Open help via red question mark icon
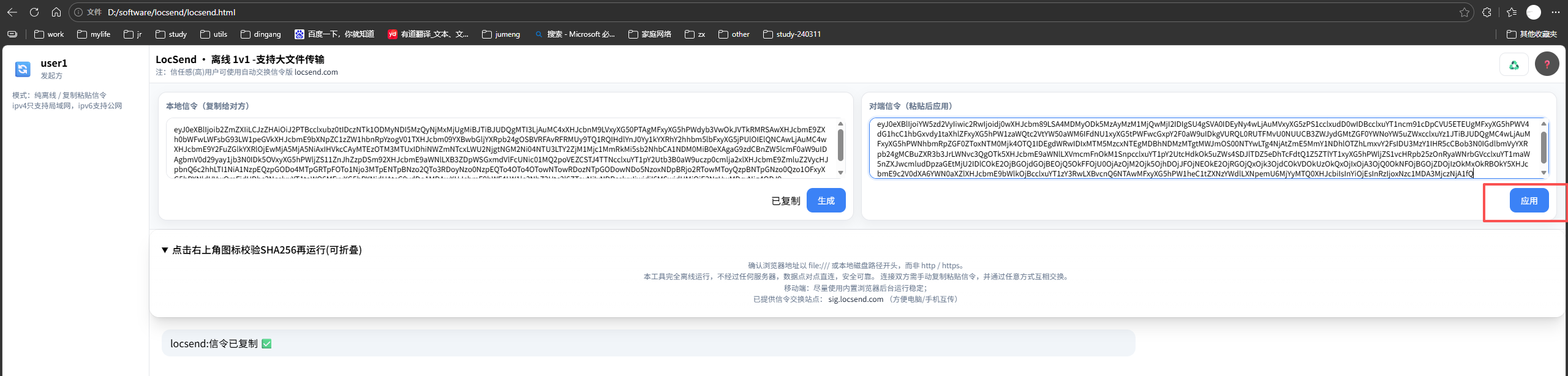The height and width of the screenshot is (376, 1568). point(1547,64)
